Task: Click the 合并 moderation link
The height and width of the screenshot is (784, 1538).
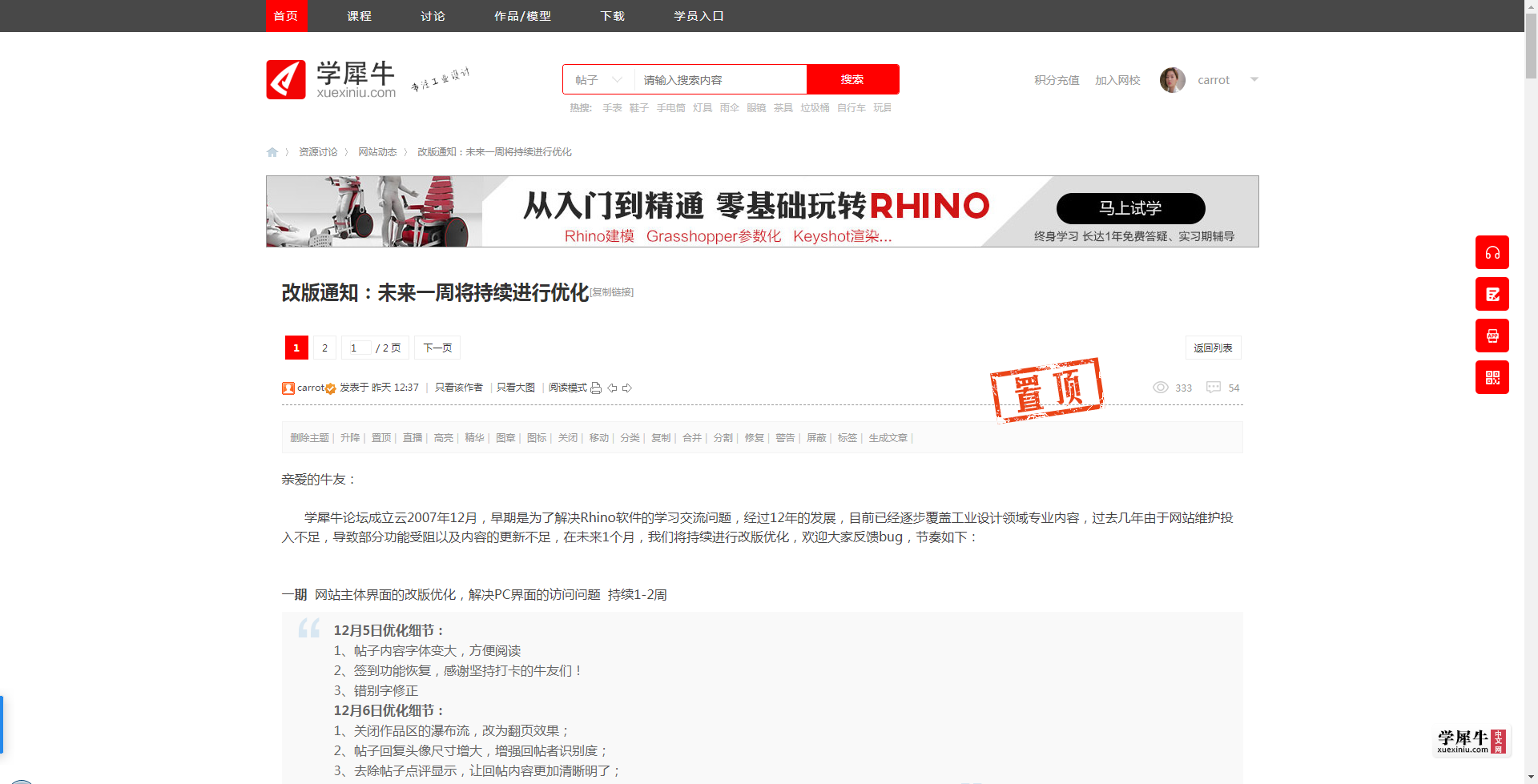Action: point(692,438)
